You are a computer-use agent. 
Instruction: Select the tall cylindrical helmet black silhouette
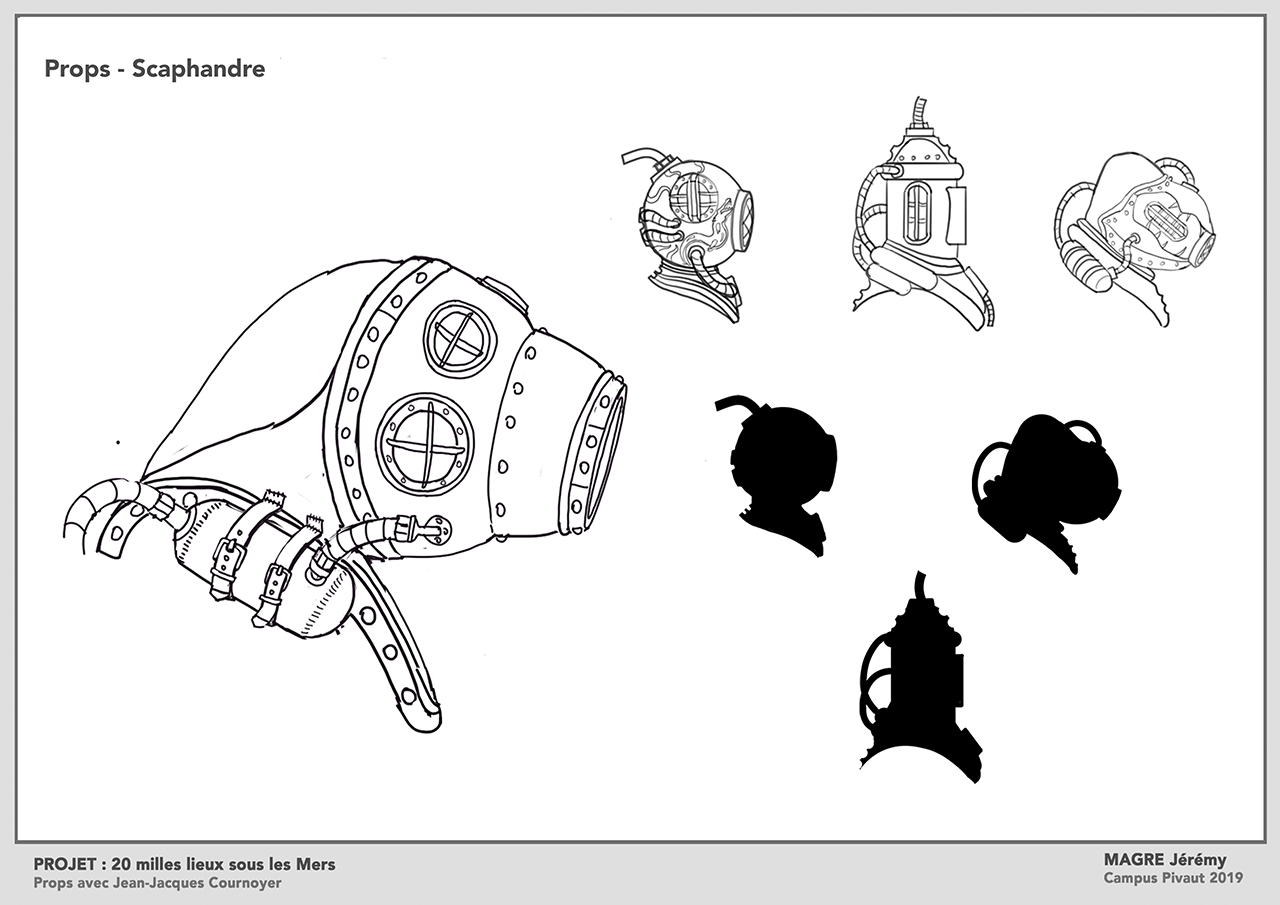922,677
